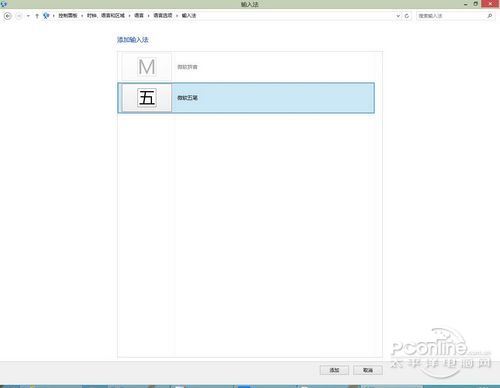Open the 语言选项 breadcrumb segment
The image size is (500, 388).
click(x=163, y=16)
